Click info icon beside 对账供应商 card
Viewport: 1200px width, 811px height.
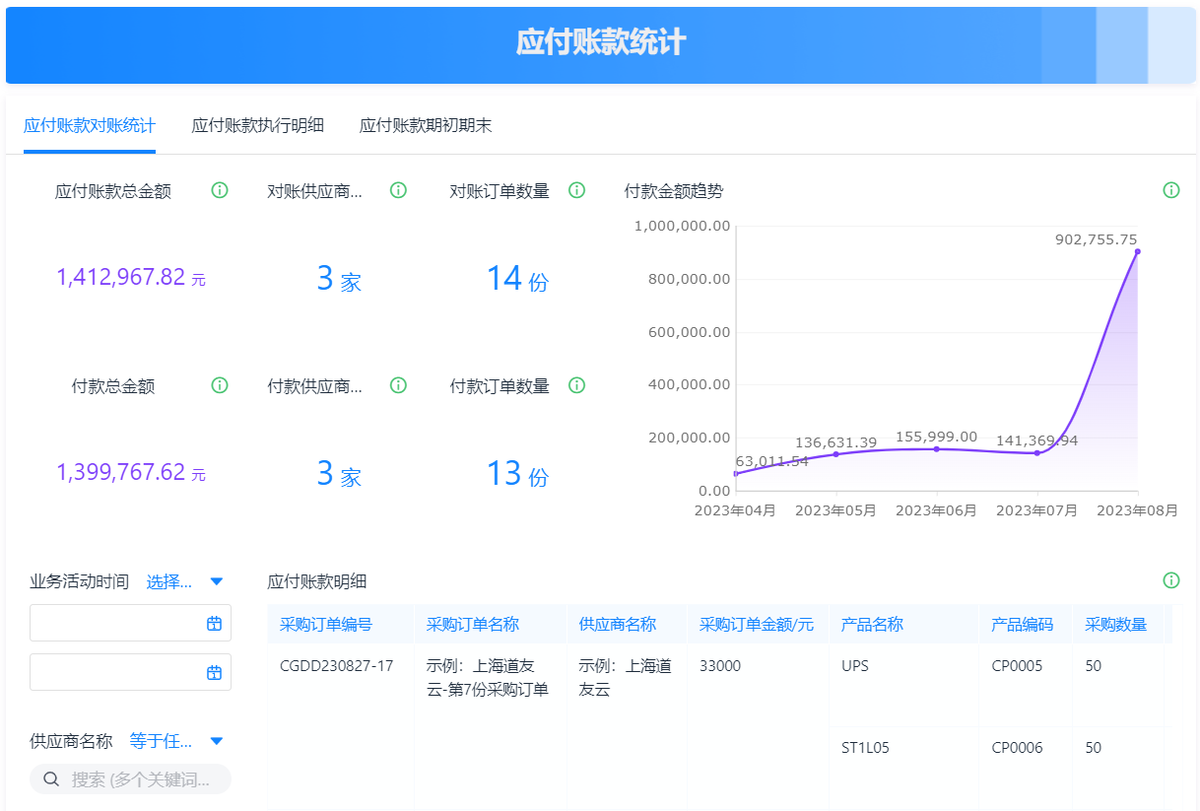(398, 190)
